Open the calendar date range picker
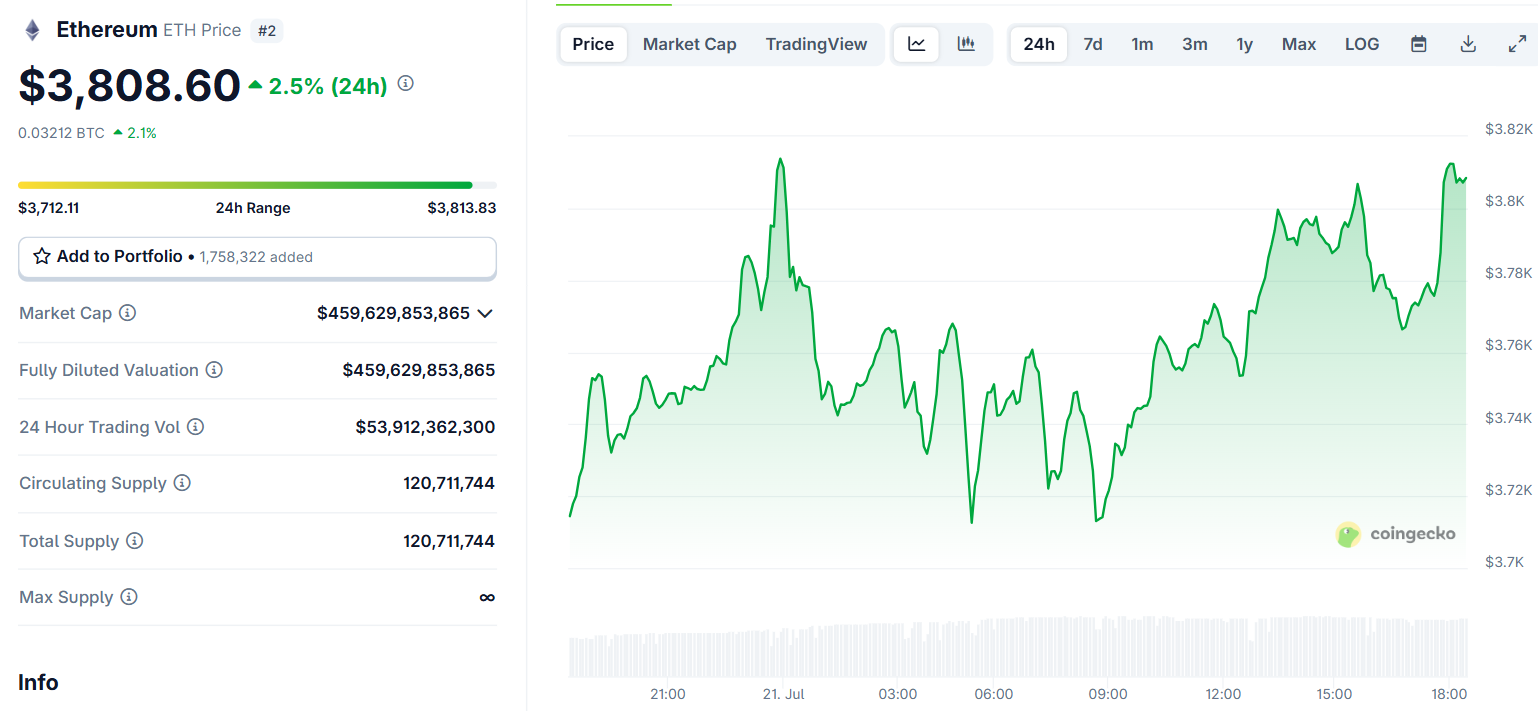 [x=1418, y=44]
